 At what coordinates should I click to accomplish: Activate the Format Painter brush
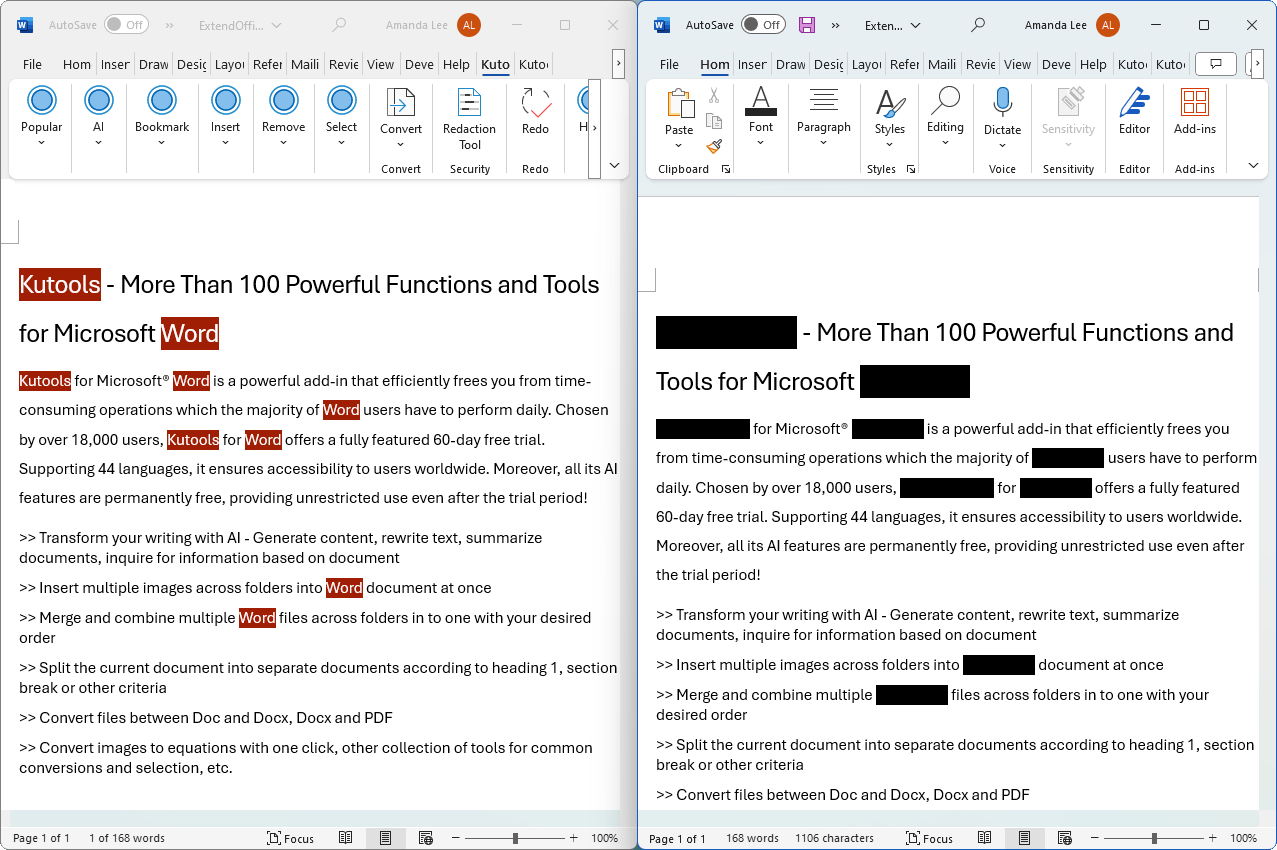coord(714,146)
